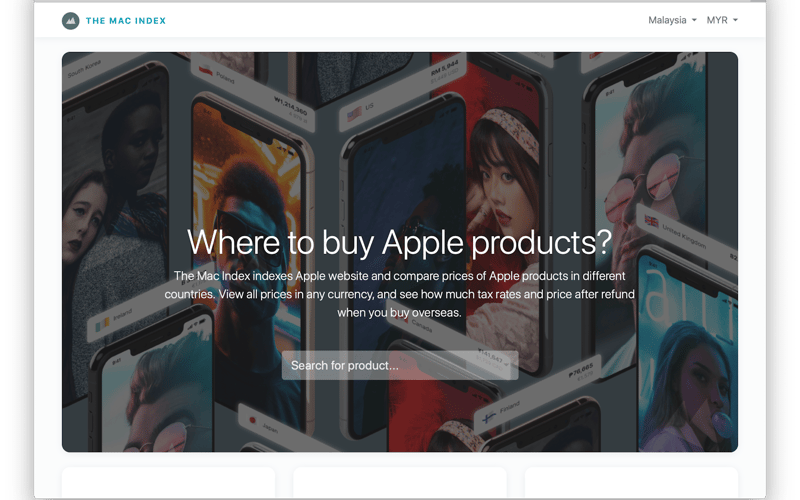Click the US flag in hero image
Image resolution: width=800 pixels, height=500 pixels.
click(354, 114)
